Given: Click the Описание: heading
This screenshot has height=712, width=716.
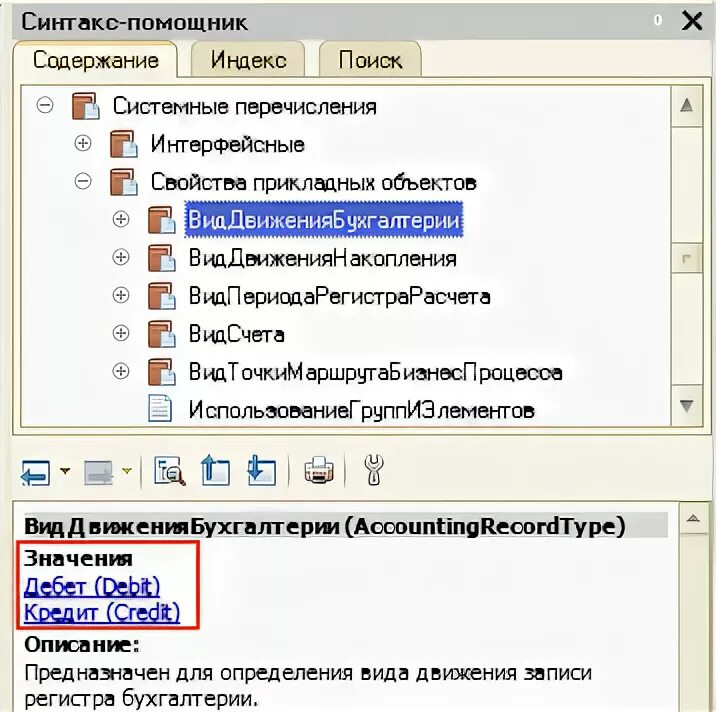Looking at the screenshot, I should tap(82, 645).
